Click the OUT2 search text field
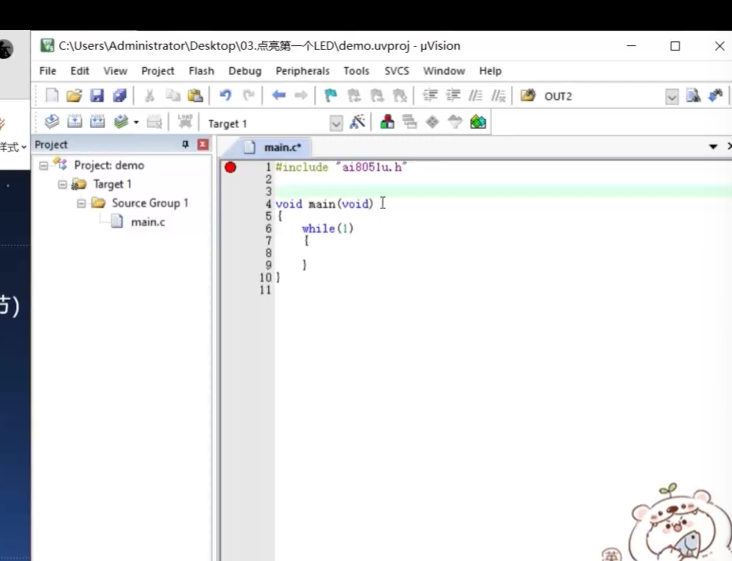This screenshot has width=732, height=561. [x=602, y=96]
